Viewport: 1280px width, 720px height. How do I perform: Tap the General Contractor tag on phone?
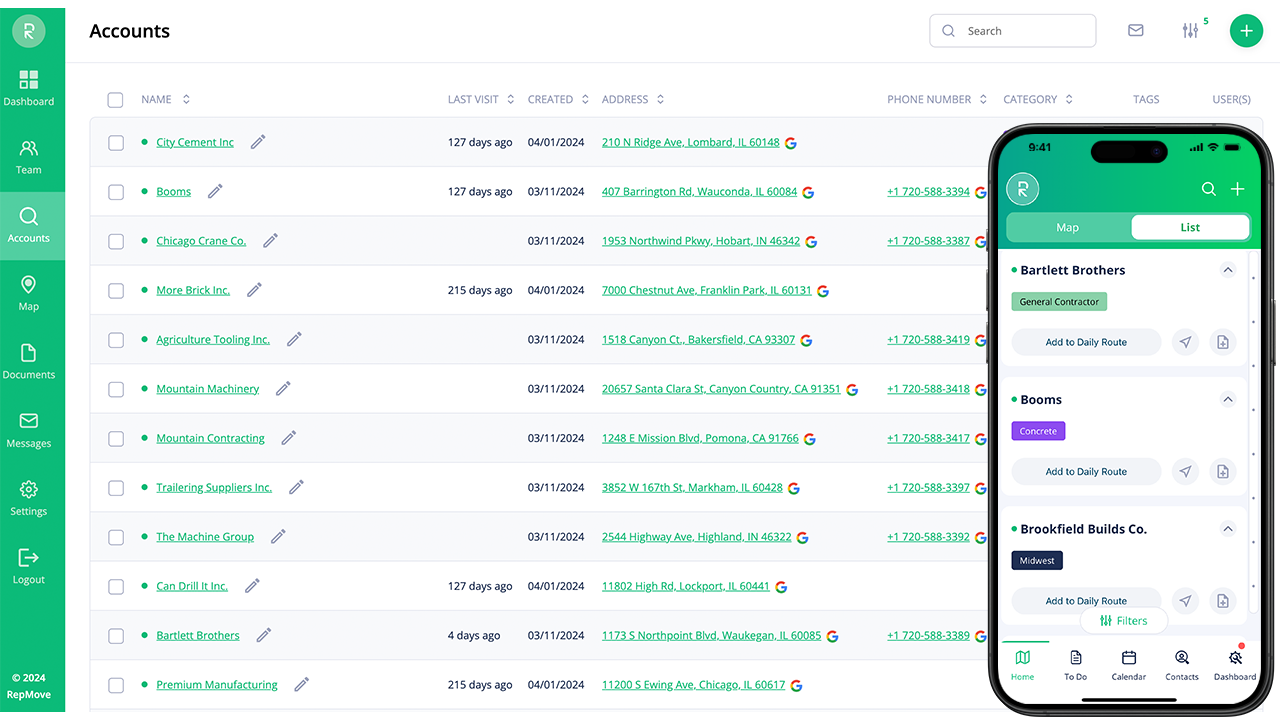pos(1059,302)
